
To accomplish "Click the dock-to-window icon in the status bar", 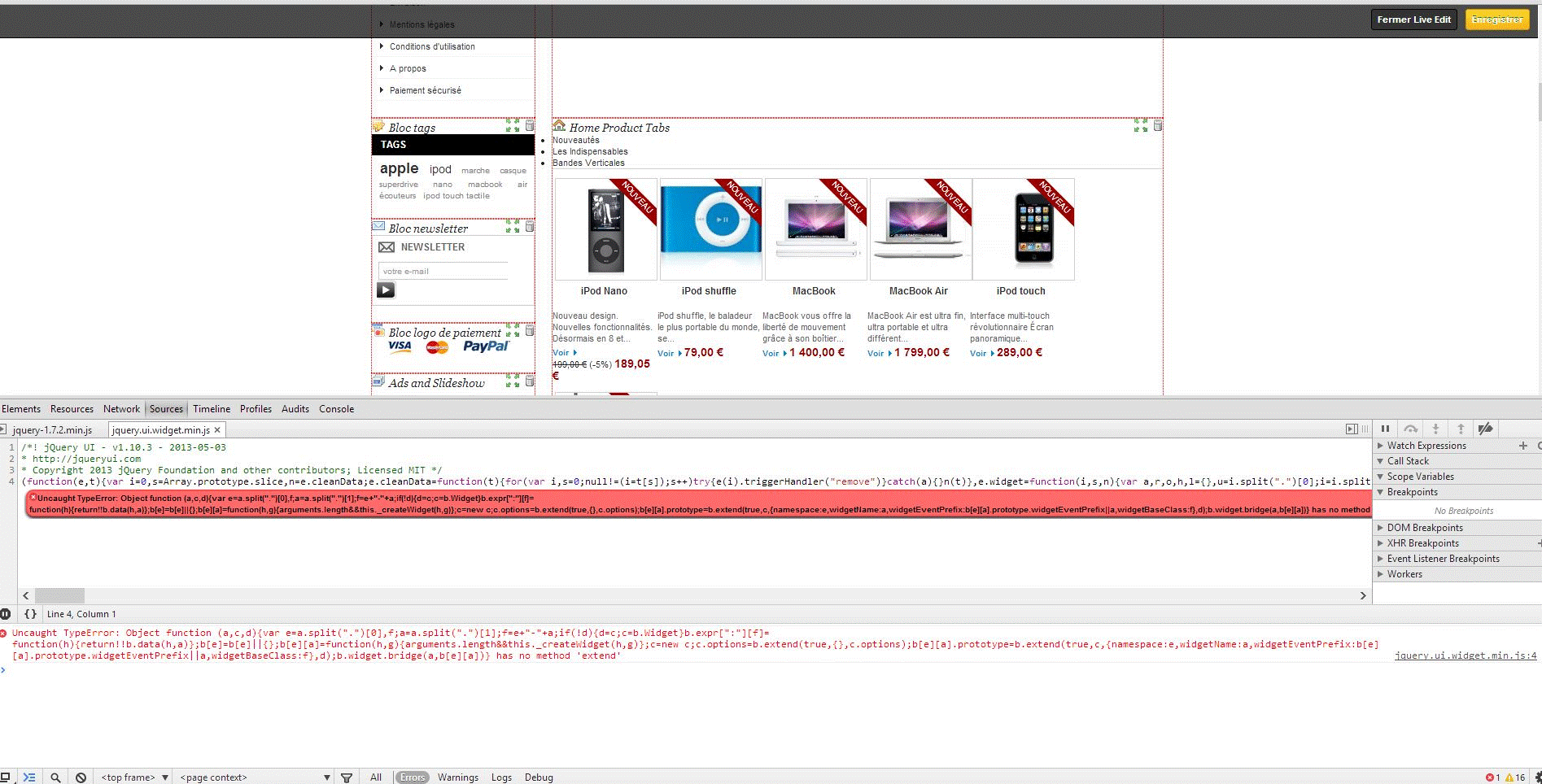I will [x=5, y=777].
